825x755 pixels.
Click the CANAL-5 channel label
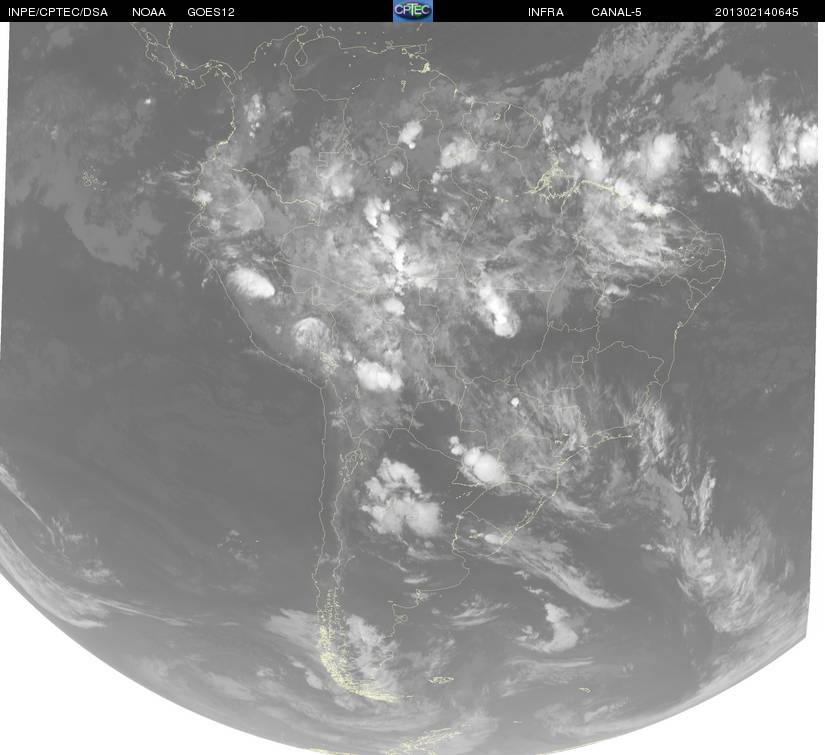pyautogui.click(x=616, y=12)
